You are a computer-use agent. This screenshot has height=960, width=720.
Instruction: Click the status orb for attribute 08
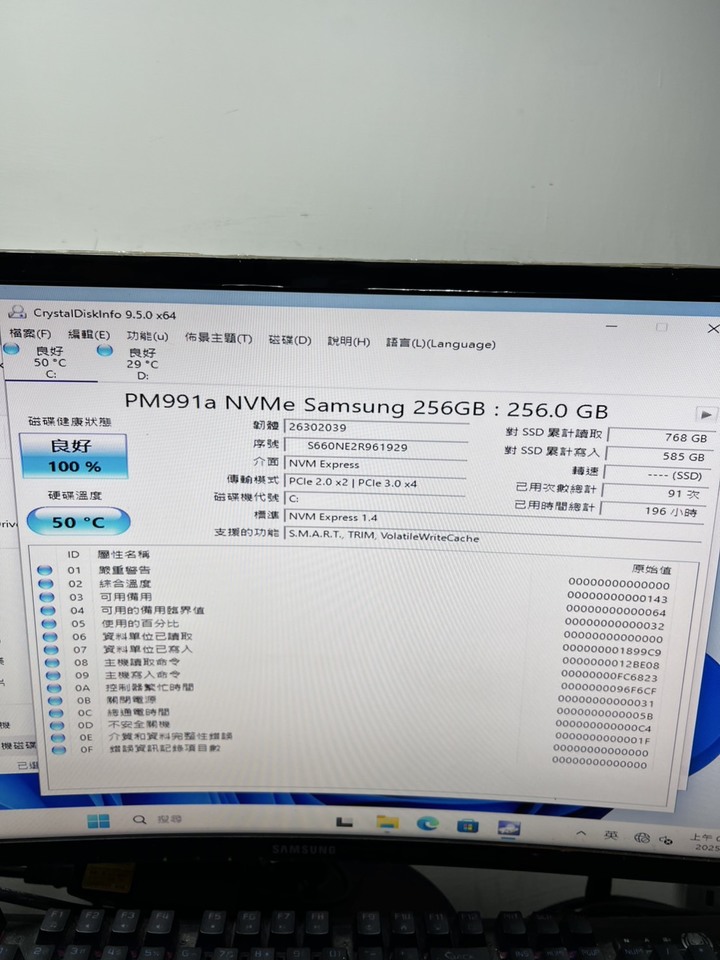pyautogui.click(x=52, y=662)
